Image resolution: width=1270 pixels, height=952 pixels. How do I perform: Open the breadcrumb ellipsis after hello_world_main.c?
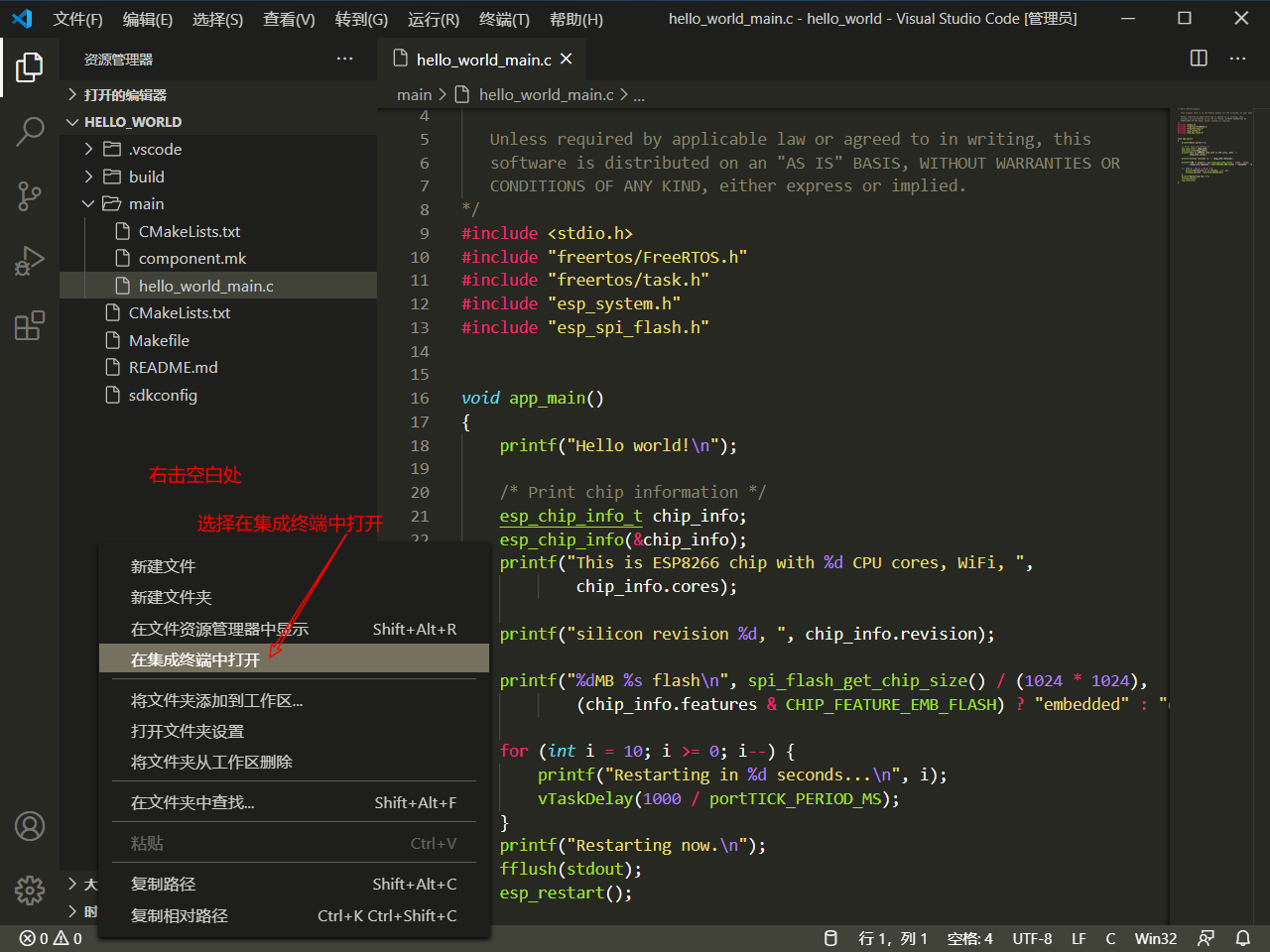tap(639, 95)
